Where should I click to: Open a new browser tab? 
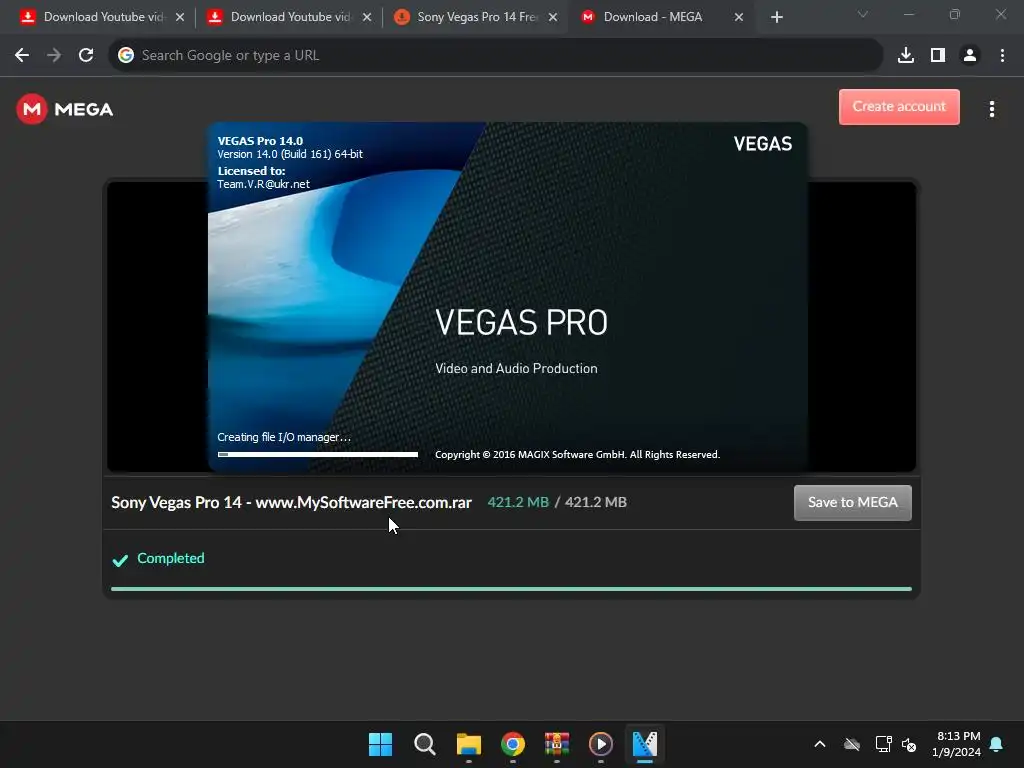(776, 17)
